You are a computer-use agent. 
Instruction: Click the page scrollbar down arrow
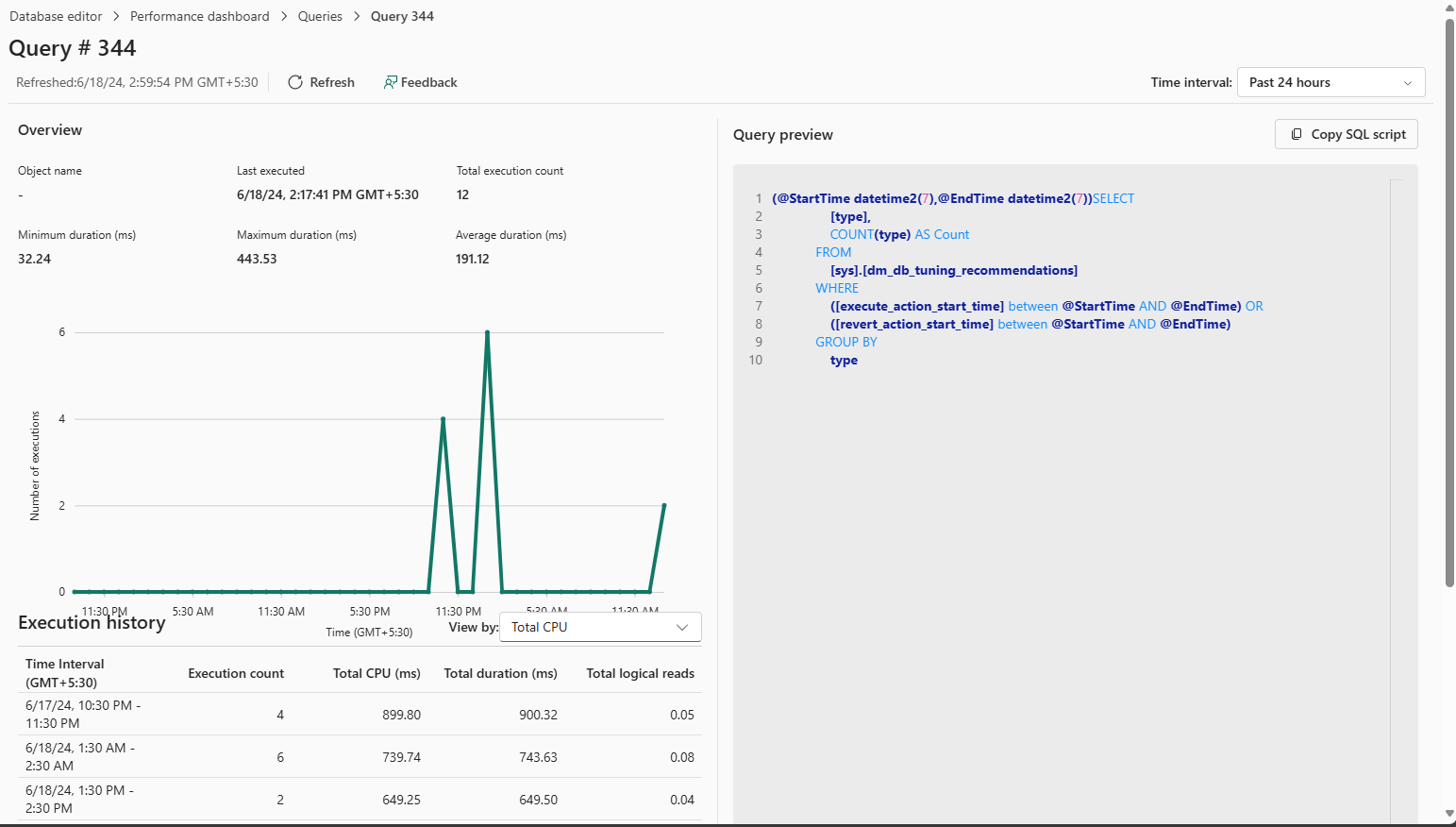[1449, 814]
